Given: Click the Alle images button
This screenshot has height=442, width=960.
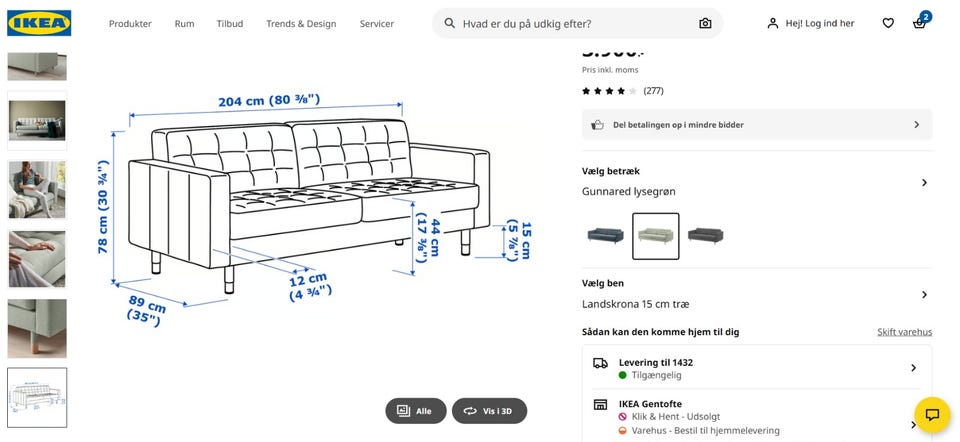Looking at the screenshot, I should (414, 411).
